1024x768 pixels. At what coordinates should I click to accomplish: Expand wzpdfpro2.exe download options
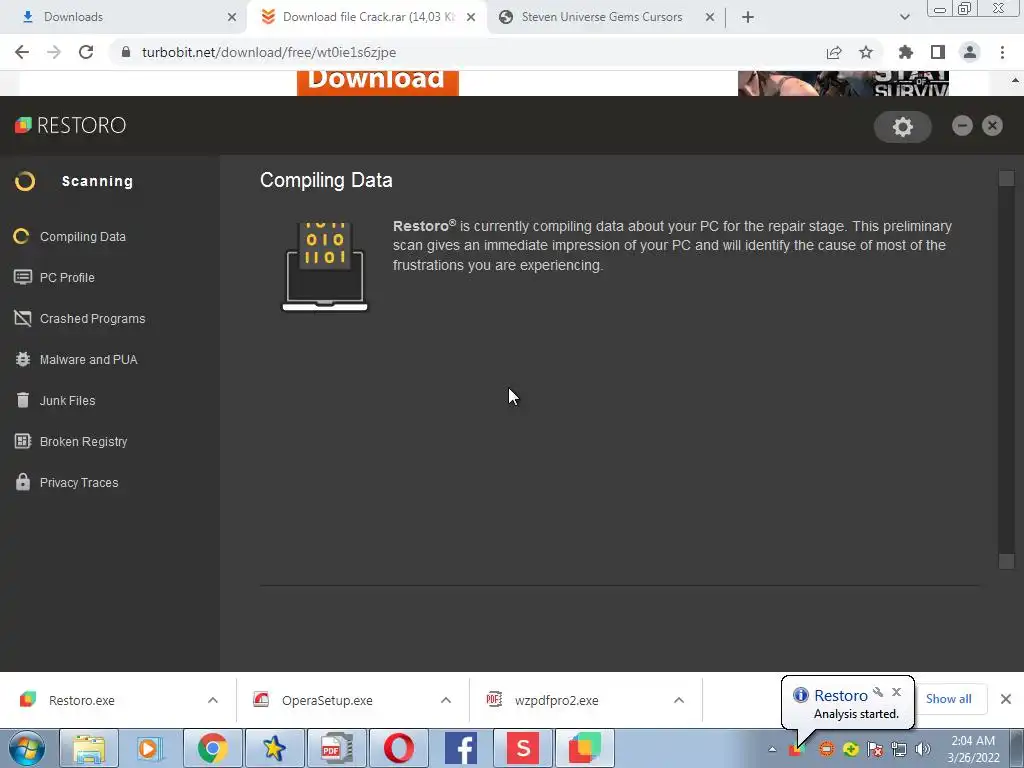(679, 700)
